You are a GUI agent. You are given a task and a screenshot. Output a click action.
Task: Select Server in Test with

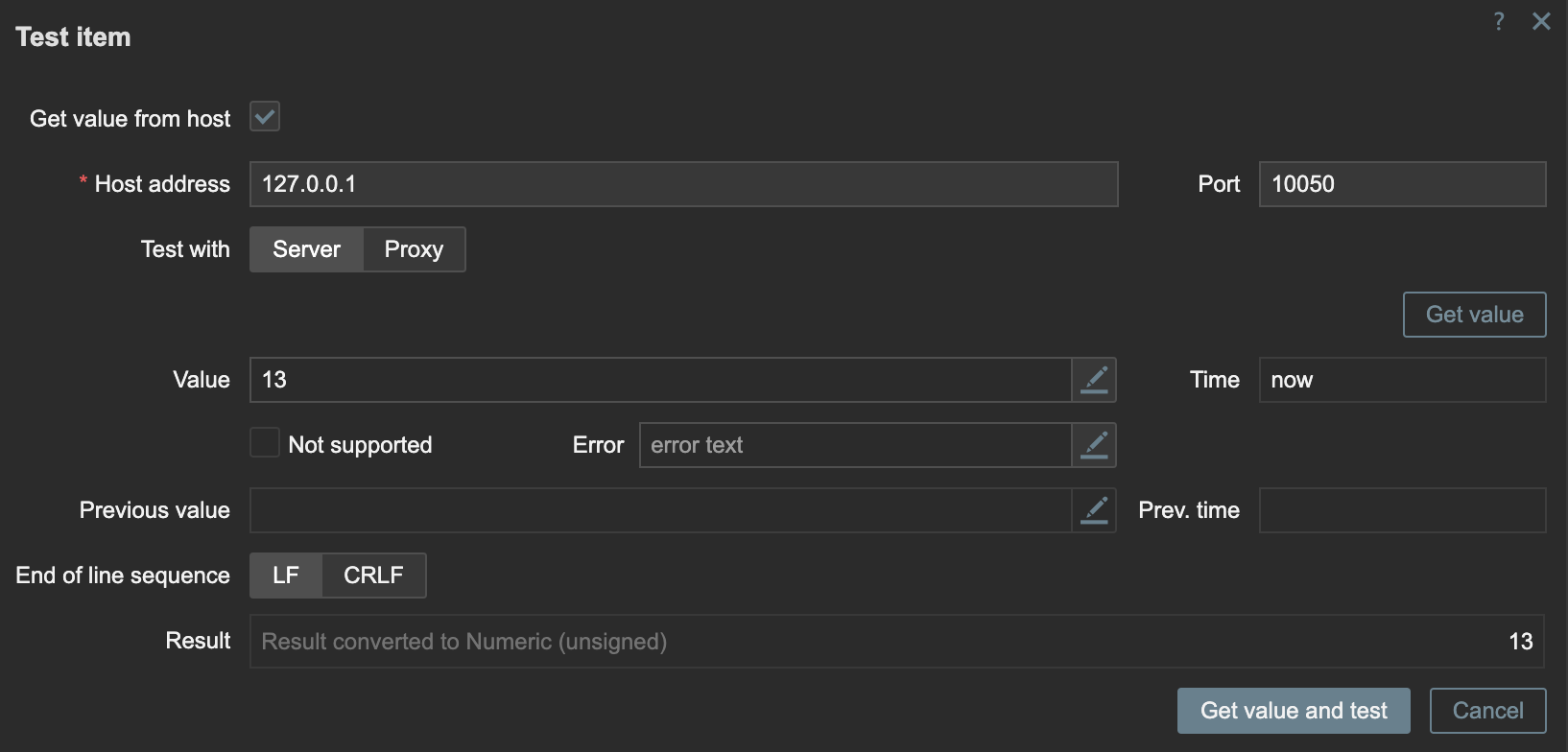(307, 249)
